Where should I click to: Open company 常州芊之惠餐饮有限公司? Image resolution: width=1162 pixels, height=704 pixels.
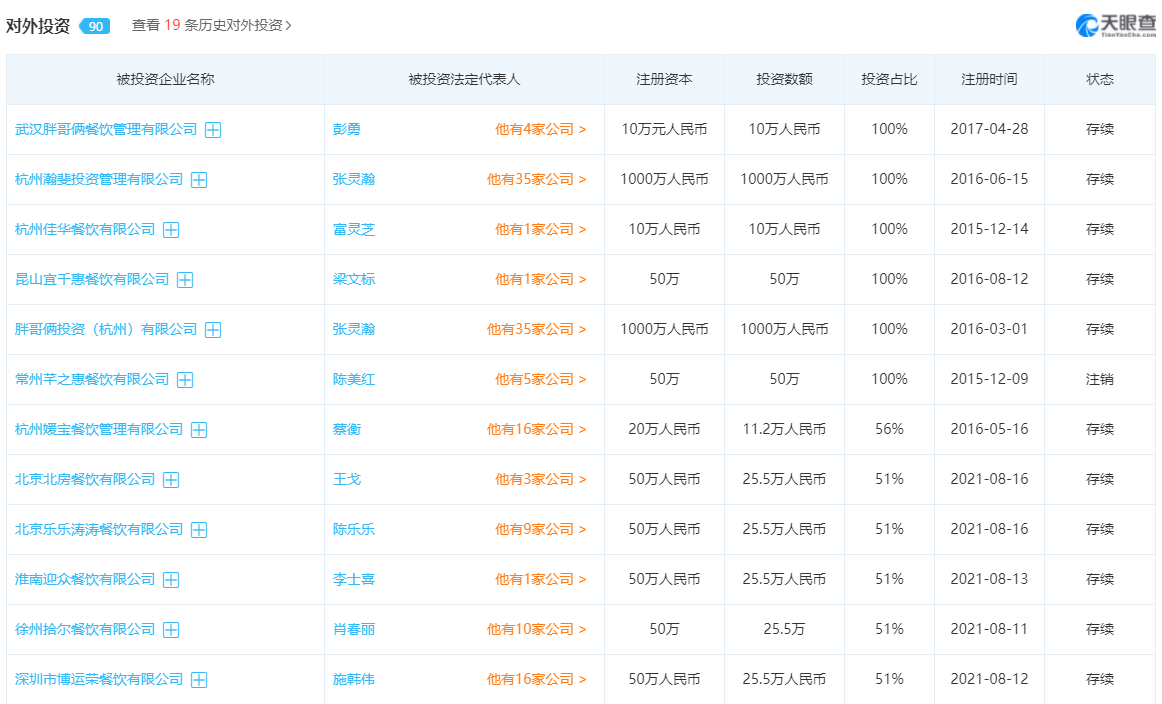(92, 379)
